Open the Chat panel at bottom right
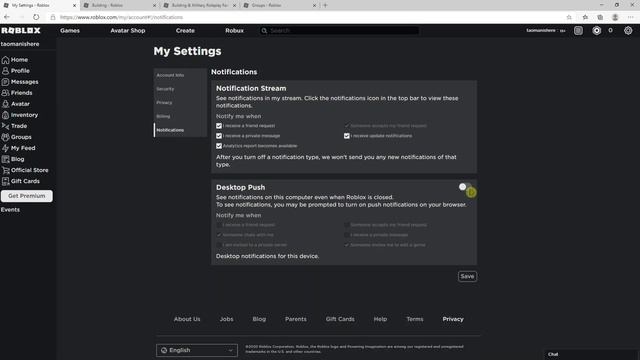The height and width of the screenshot is (360, 640). point(590,354)
